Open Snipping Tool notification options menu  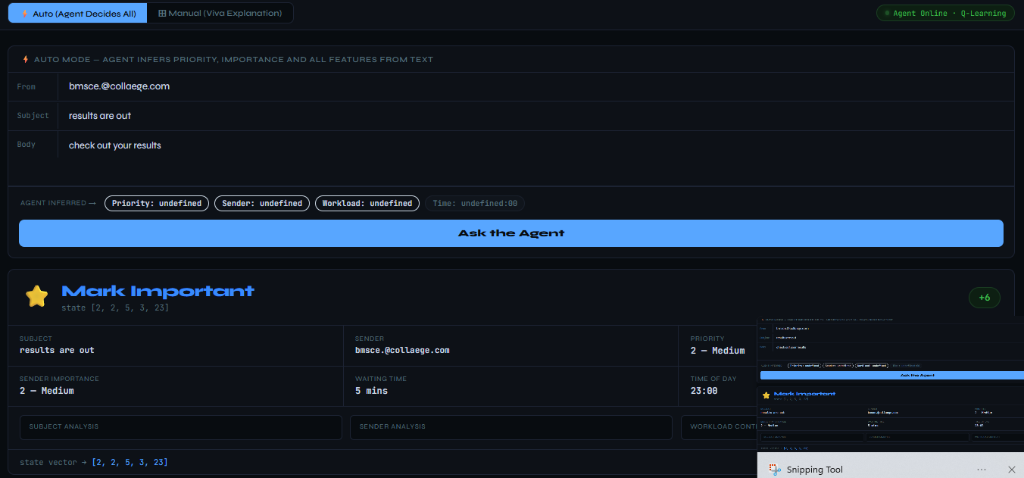point(982,470)
